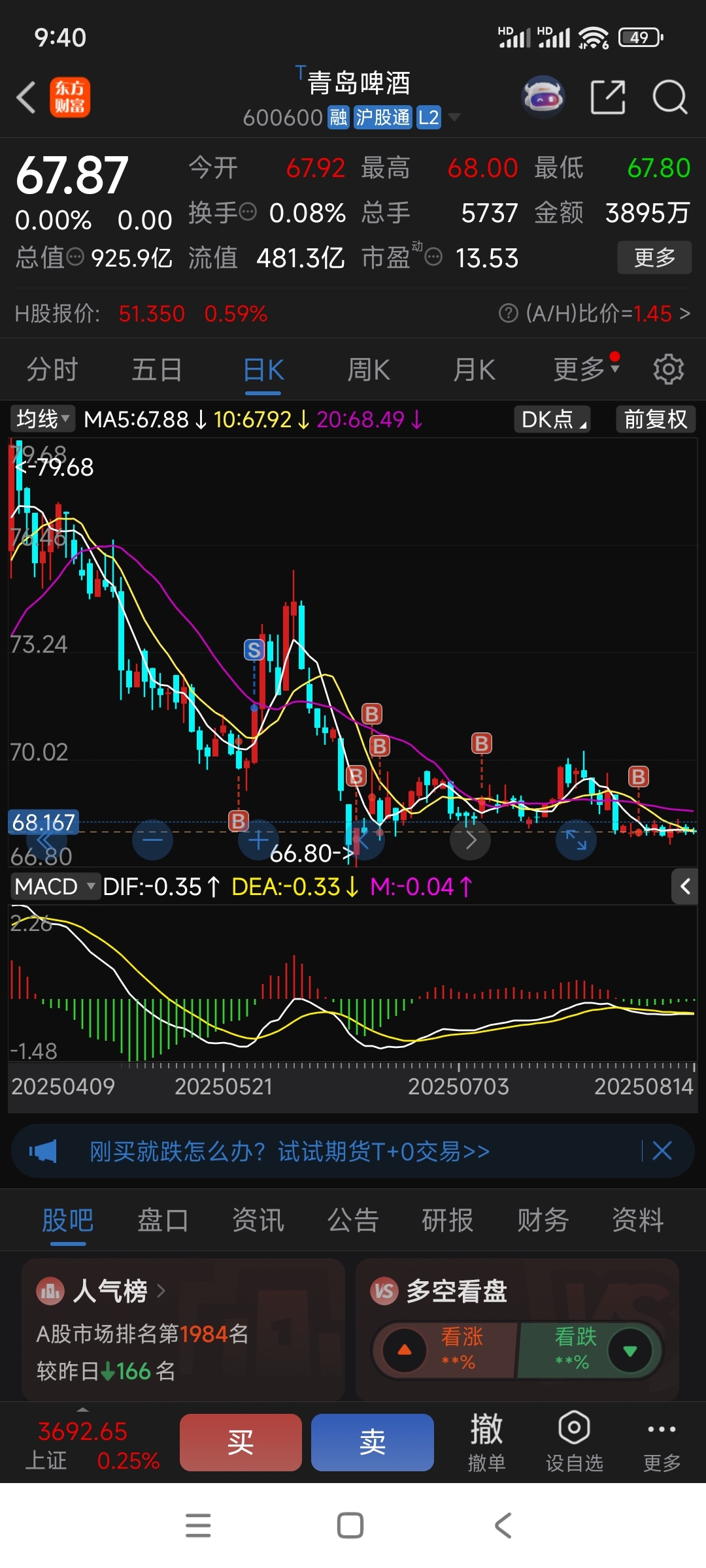The width and height of the screenshot is (706, 1568).
Task: Open the 人气榜 chart icon
Action: click(x=50, y=1291)
